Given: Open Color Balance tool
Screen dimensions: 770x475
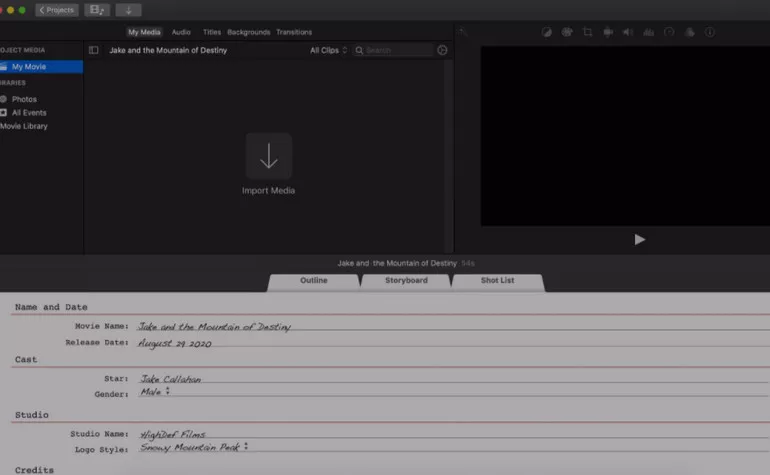Looking at the screenshot, I should coord(546,32).
